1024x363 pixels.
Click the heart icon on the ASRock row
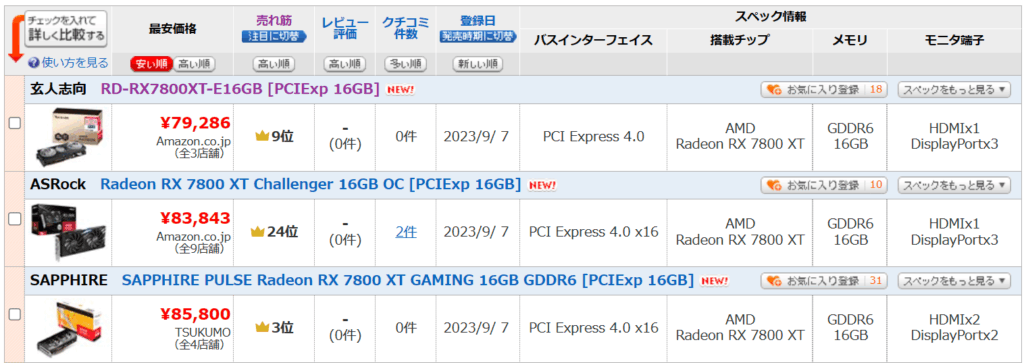click(x=773, y=185)
